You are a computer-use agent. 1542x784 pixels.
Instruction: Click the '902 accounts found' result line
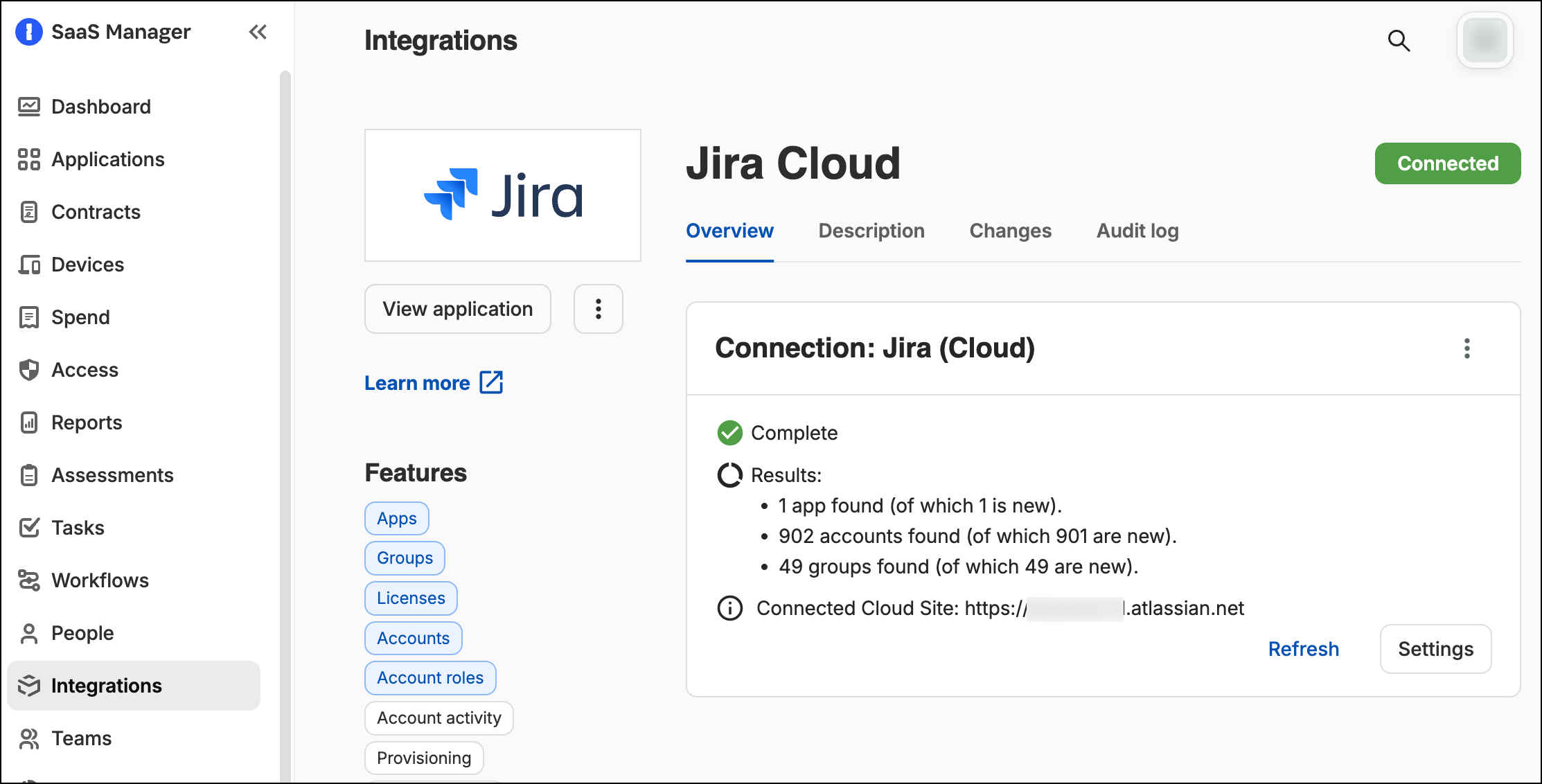click(x=977, y=536)
